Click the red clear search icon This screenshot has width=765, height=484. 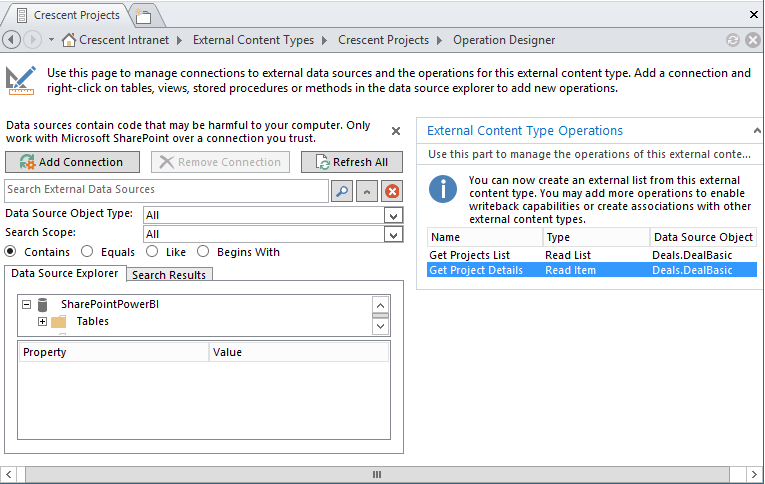(x=392, y=191)
